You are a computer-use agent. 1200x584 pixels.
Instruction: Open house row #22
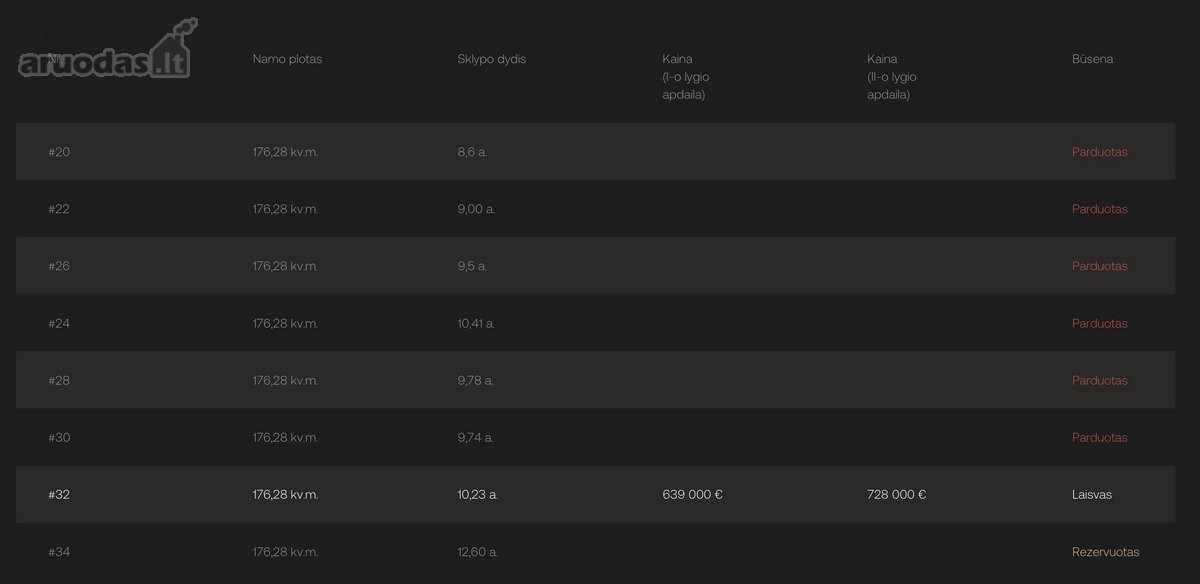pos(595,209)
